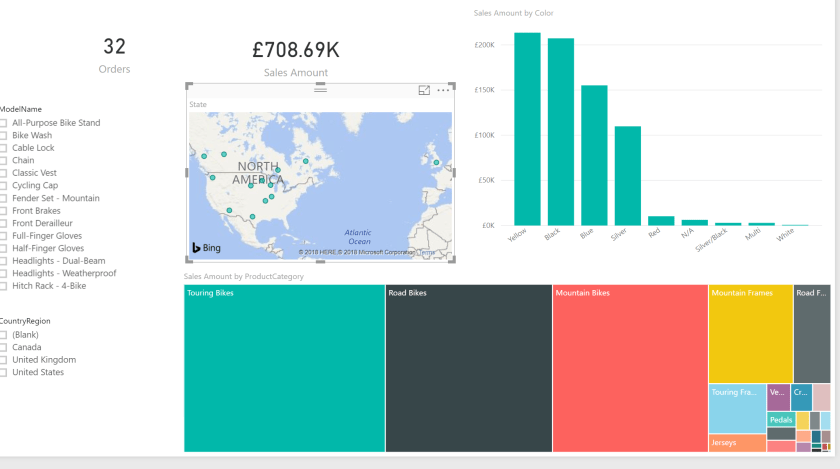This screenshot has height=469, width=840.
Task: Select the Mountain Frames treemap tile
Action: [x=750, y=335]
